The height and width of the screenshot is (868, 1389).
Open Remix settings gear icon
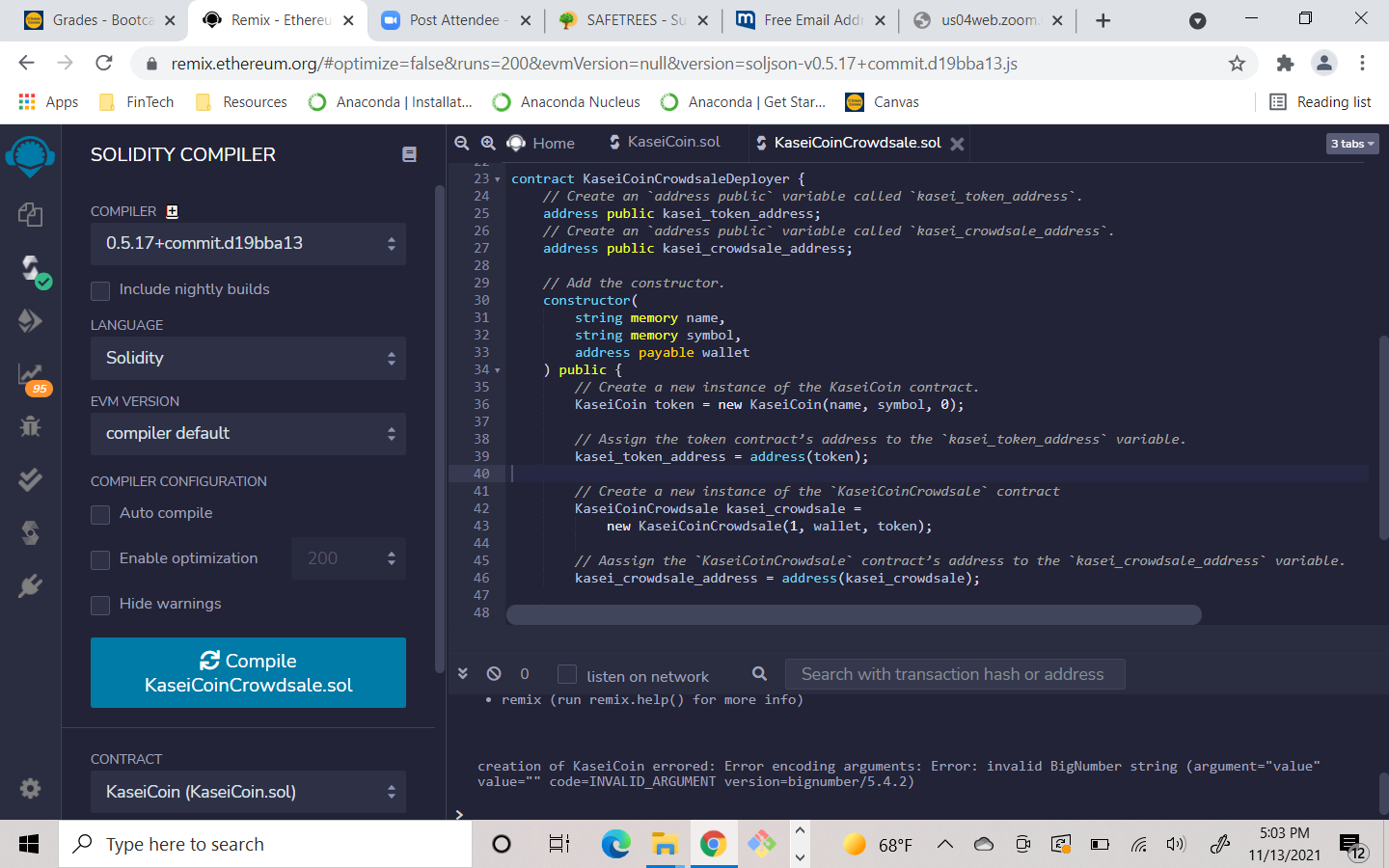tap(30, 788)
